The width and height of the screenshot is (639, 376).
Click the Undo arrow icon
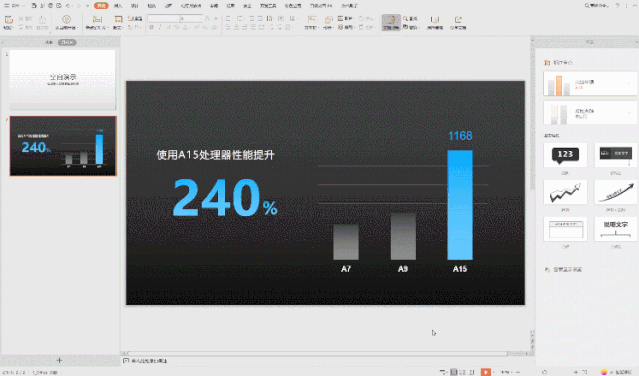(x=68, y=6)
